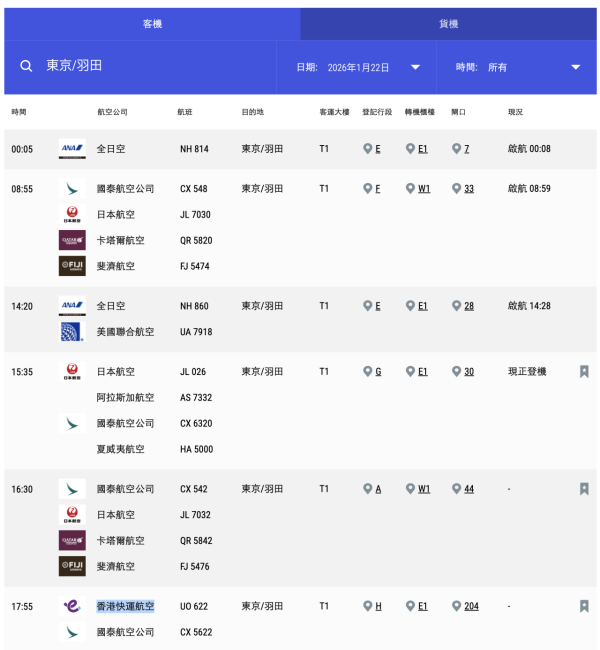Bookmark the 17:55 UO 622 flight
Image resolution: width=600 pixels, height=650 pixels.
[x=584, y=606]
